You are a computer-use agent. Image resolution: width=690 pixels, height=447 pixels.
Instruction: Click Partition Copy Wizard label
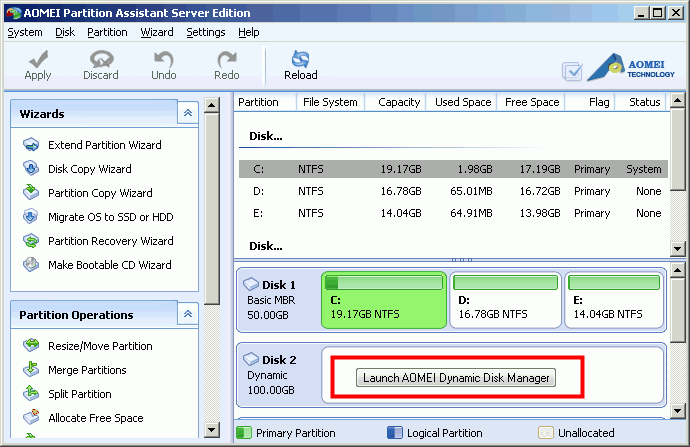100,193
